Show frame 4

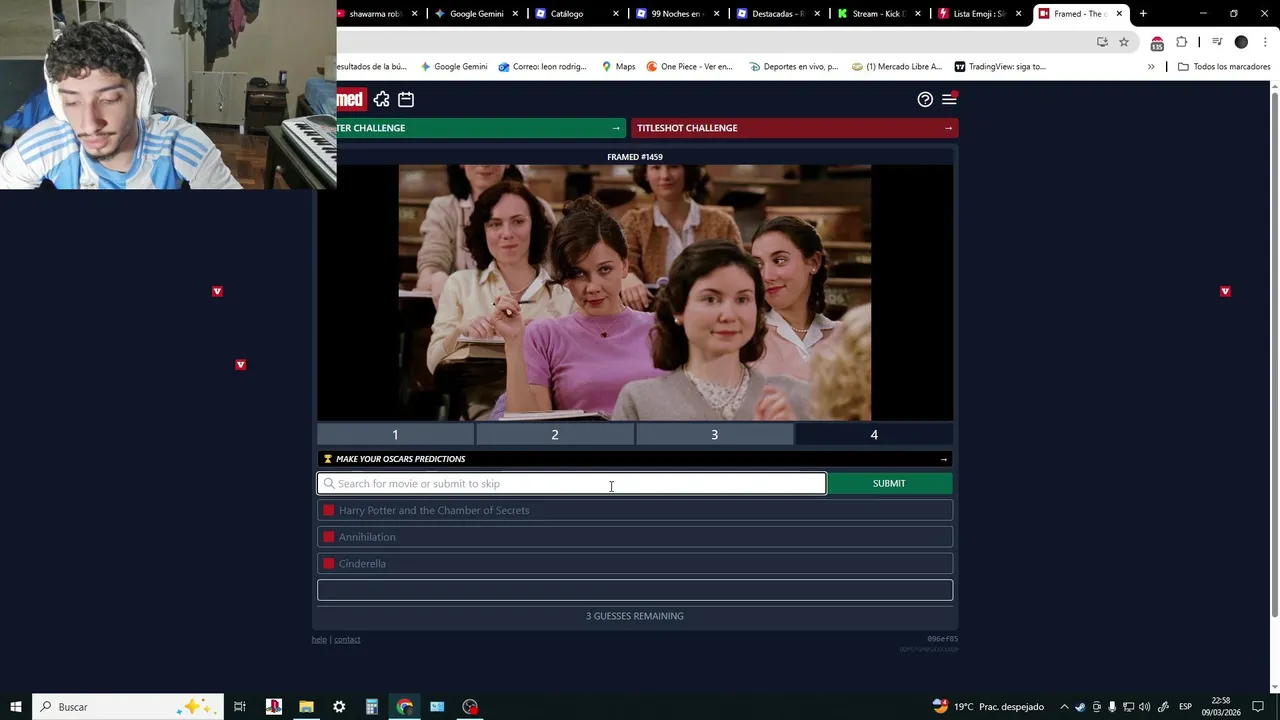874,435
